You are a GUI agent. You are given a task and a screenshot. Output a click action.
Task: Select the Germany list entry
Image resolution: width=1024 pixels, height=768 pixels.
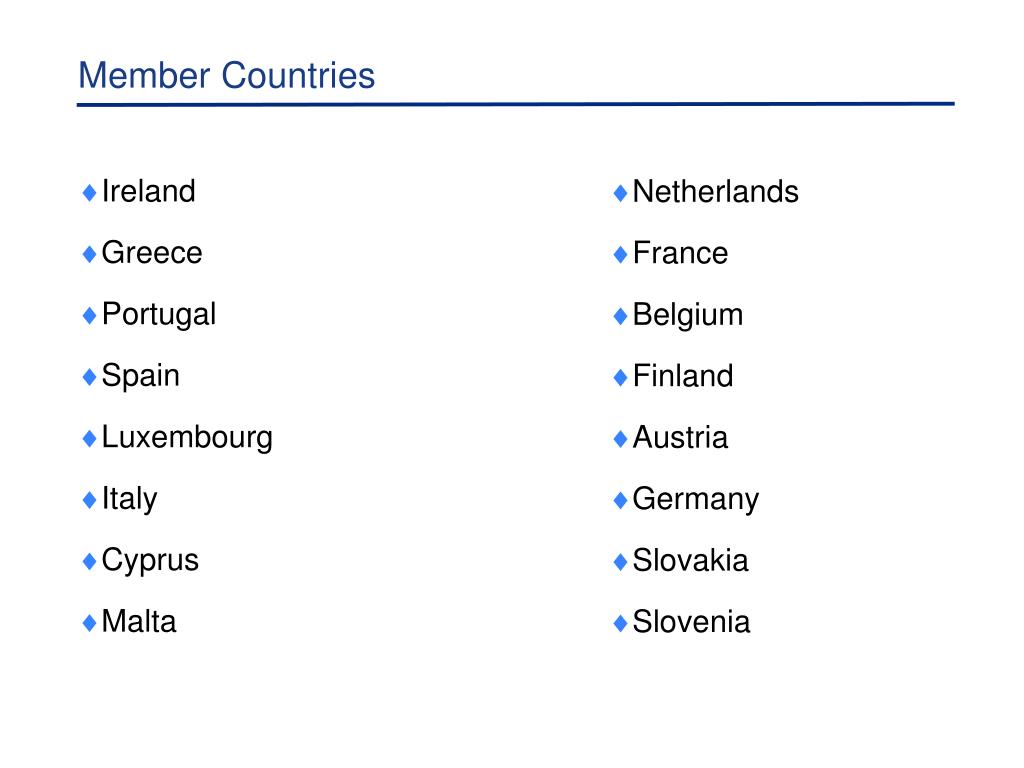[696, 500]
